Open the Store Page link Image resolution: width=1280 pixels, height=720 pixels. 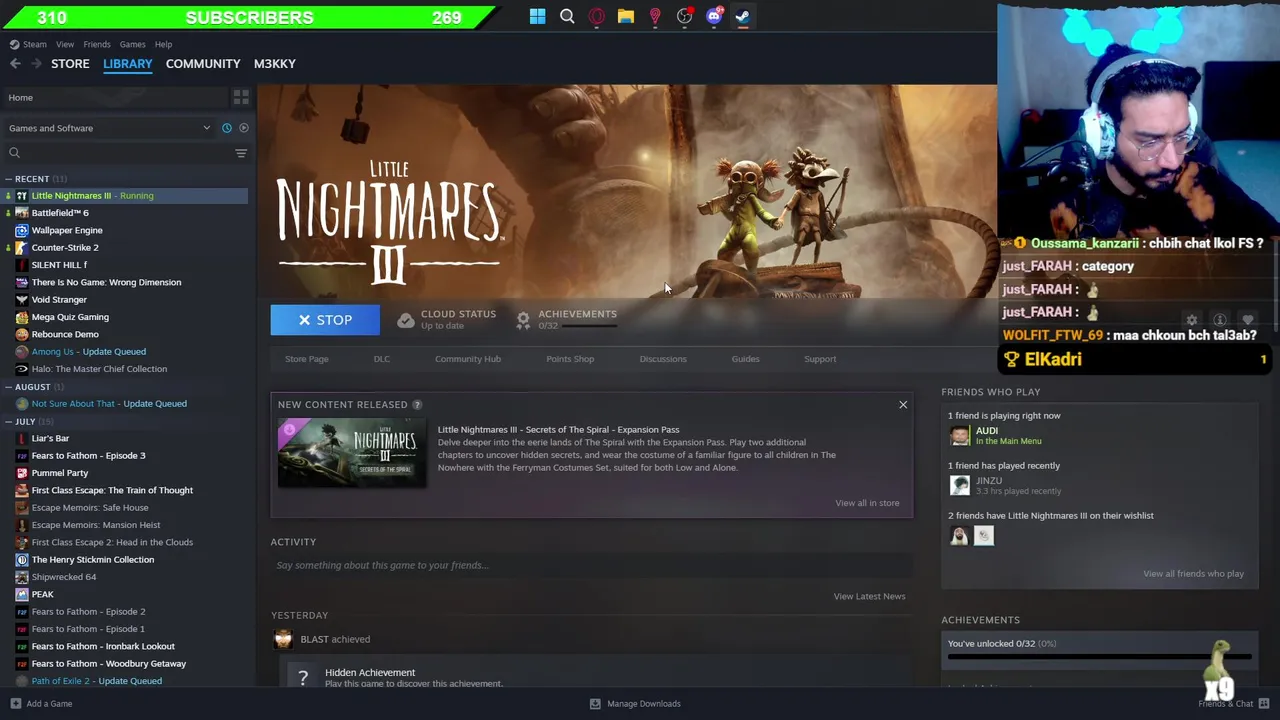pos(307,359)
